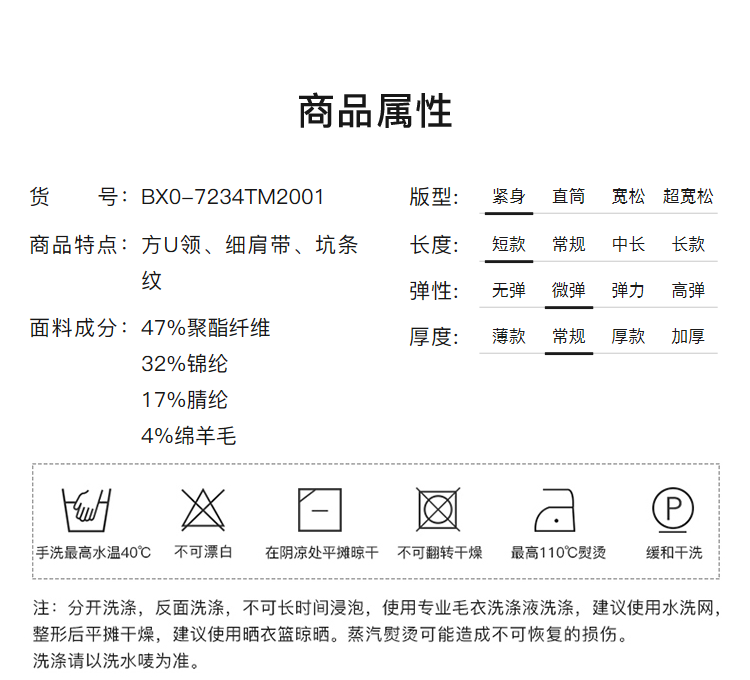Select 微弹 elasticity option

pos(569,291)
